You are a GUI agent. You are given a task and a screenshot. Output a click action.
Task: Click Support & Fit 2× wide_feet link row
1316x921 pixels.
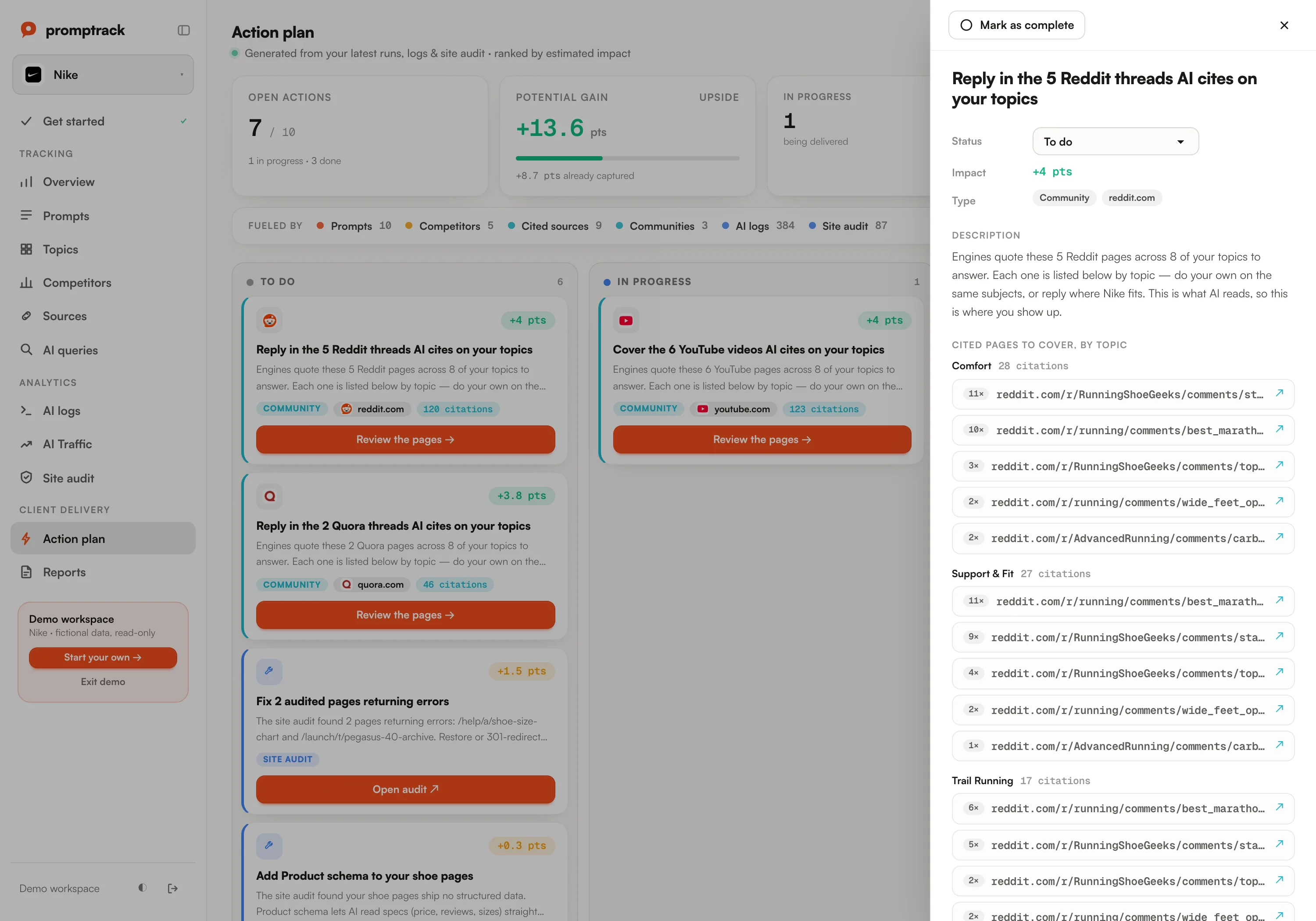(x=1123, y=710)
